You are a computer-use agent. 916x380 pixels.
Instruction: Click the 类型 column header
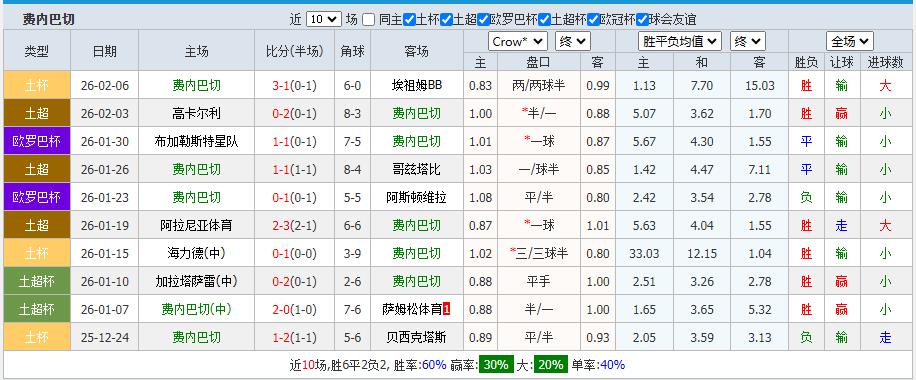[x=37, y=51]
